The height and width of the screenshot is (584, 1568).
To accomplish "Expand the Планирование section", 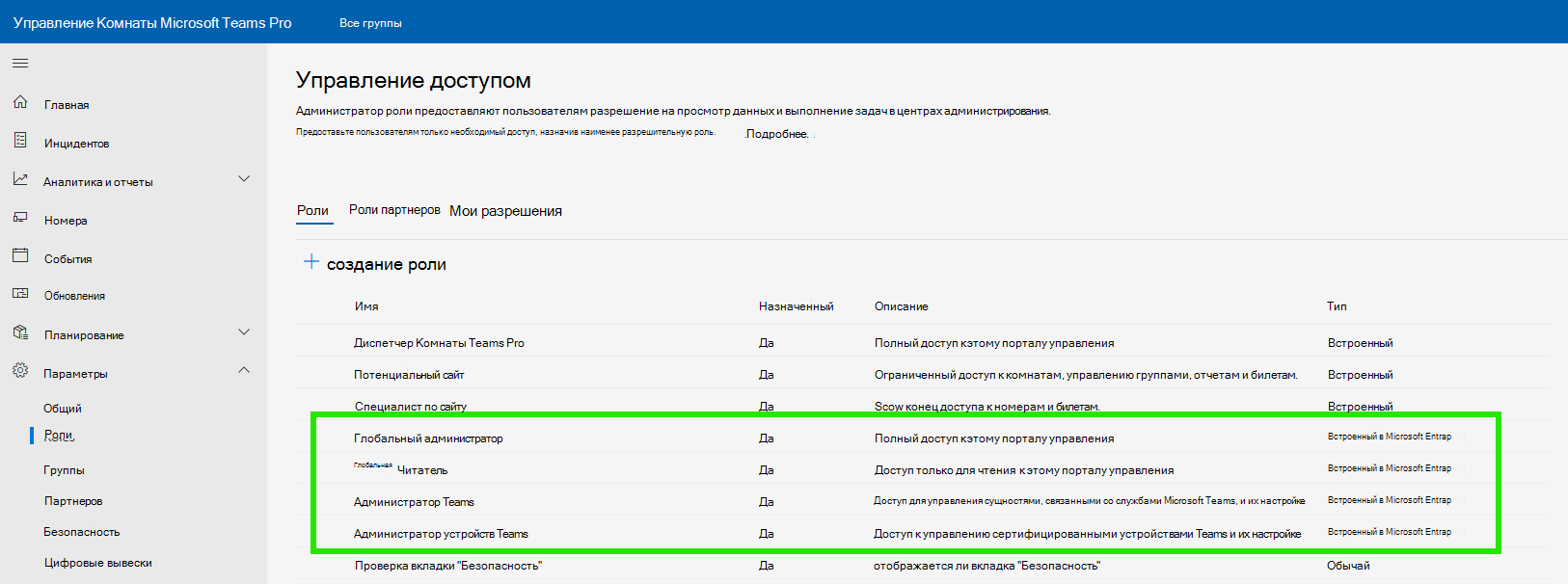I will pyautogui.click(x=244, y=332).
